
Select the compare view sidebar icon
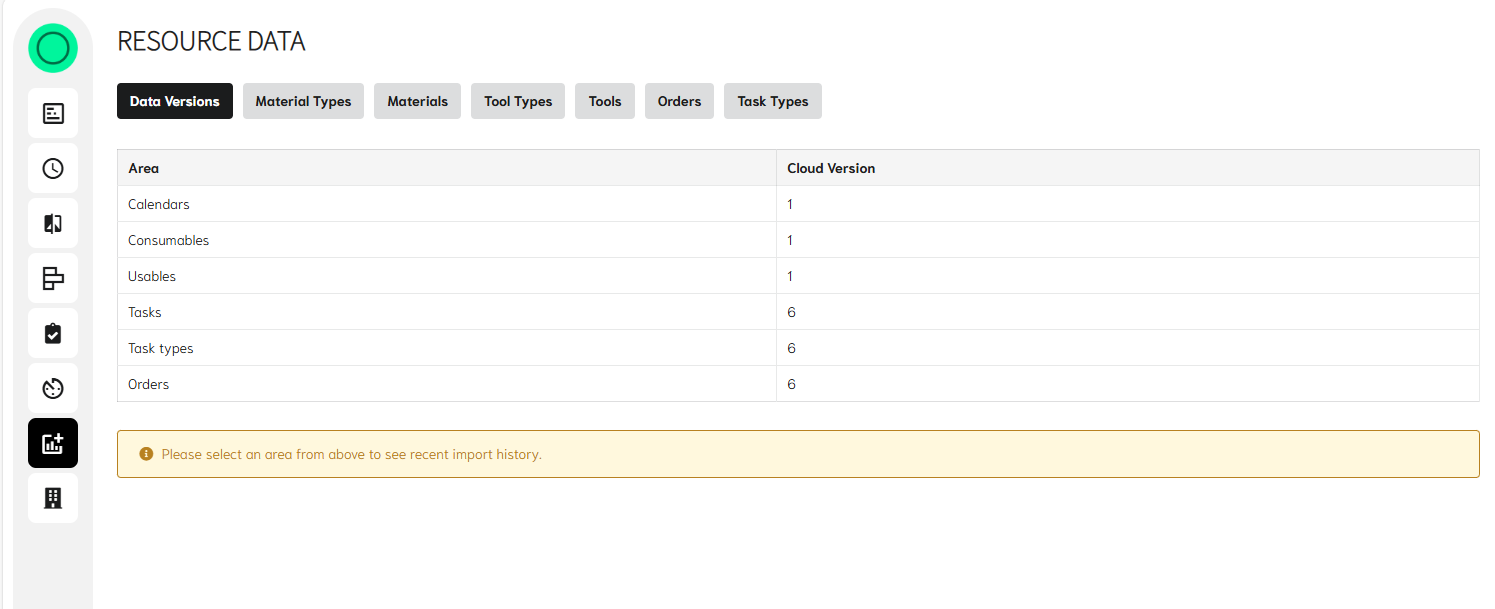point(53,223)
